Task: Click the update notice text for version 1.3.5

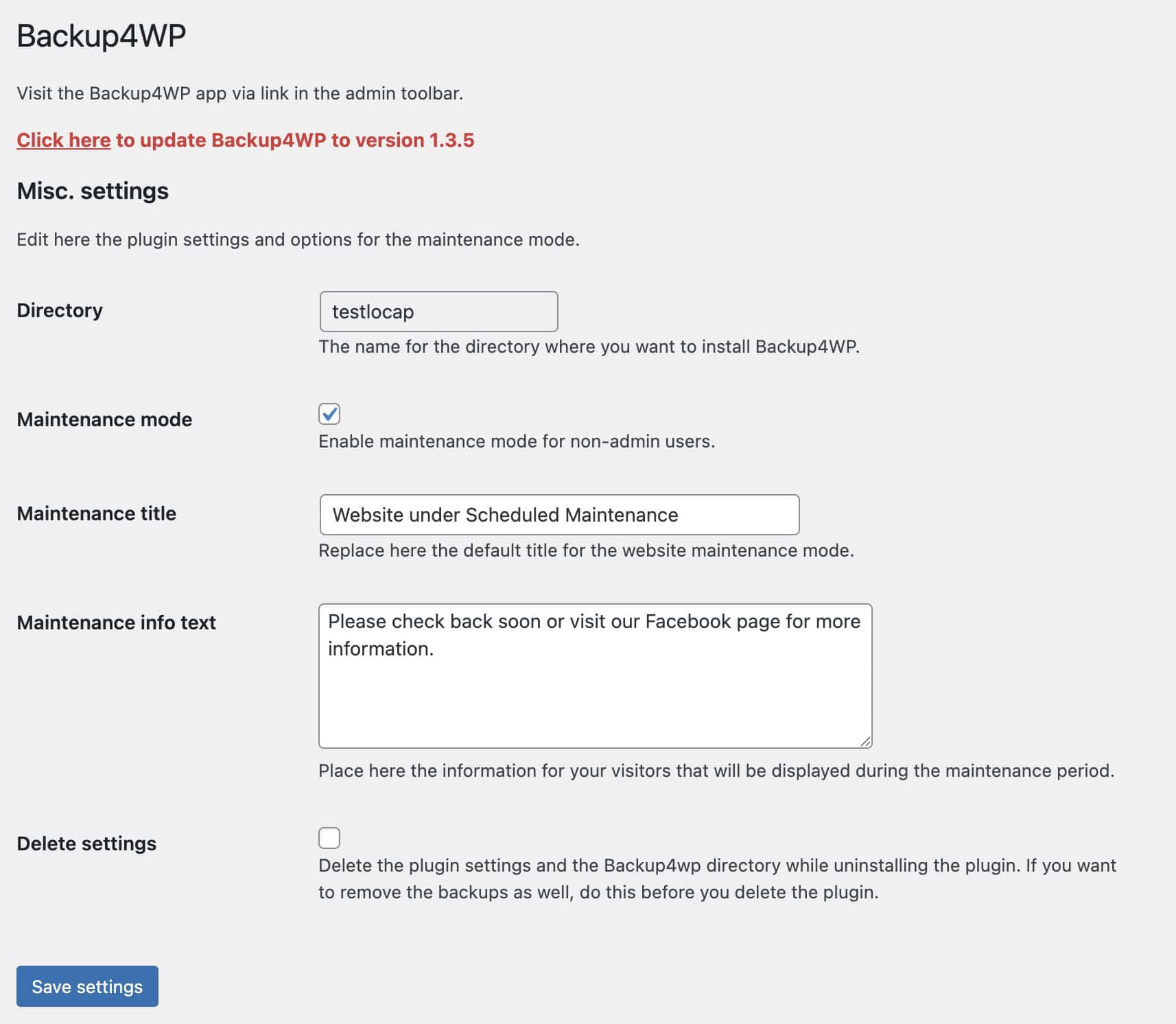Action: [x=295, y=140]
